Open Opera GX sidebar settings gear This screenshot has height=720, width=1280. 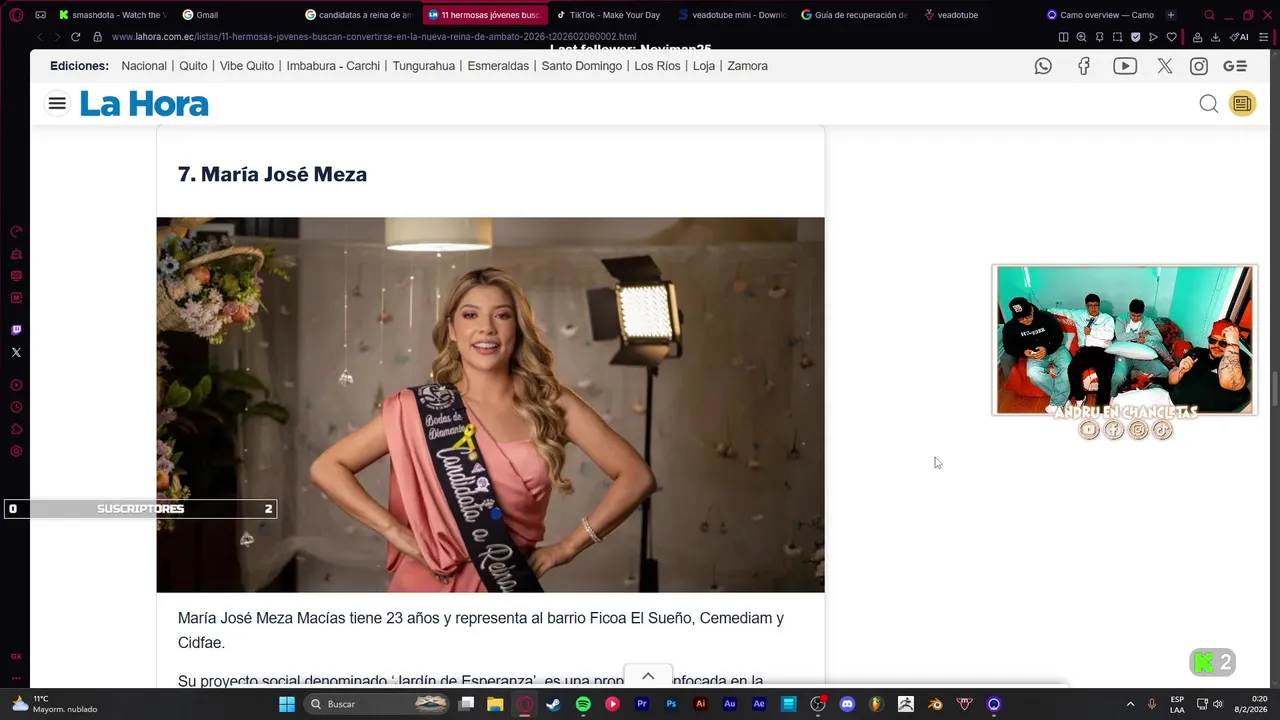click(x=16, y=451)
